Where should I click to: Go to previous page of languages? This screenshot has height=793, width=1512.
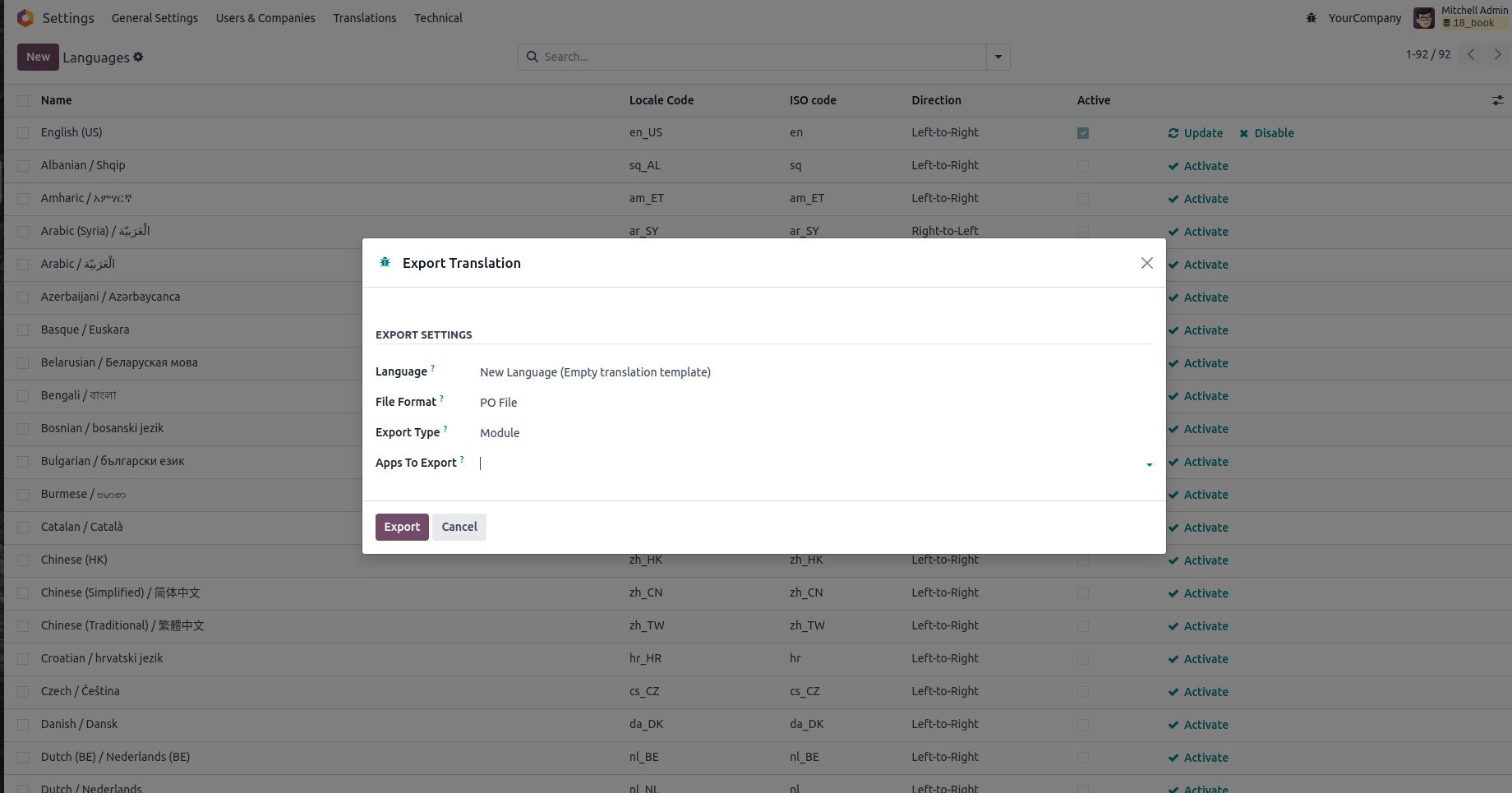click(x=1471, y=54)
